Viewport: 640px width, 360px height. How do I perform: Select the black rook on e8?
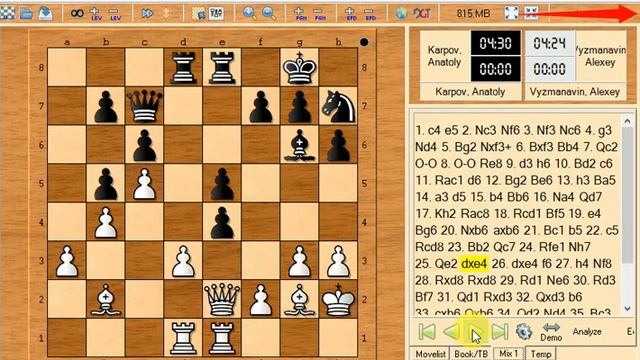pyautogui.click(x=222, y=67)
